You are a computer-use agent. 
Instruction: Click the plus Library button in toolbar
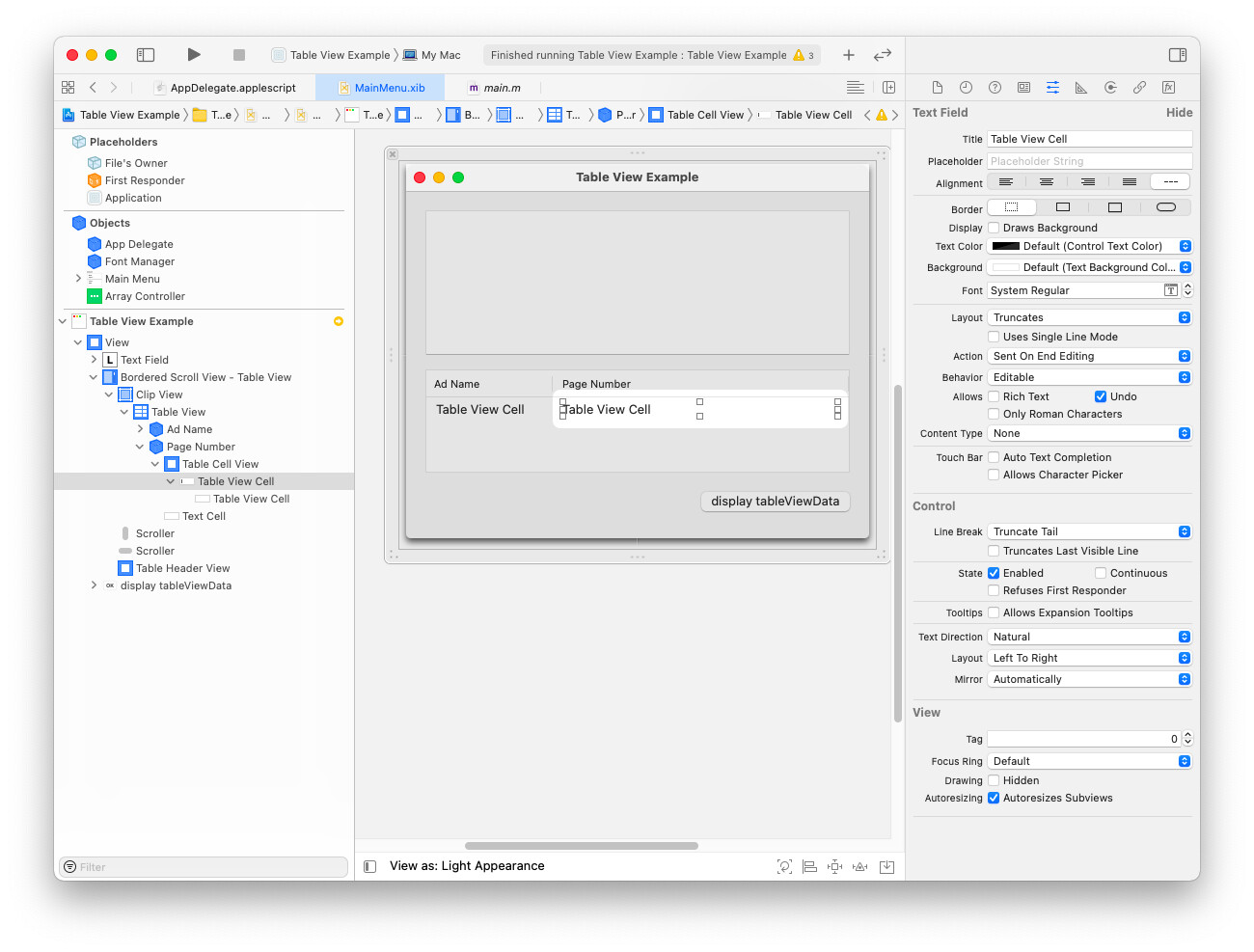click(x=849, y=55)
